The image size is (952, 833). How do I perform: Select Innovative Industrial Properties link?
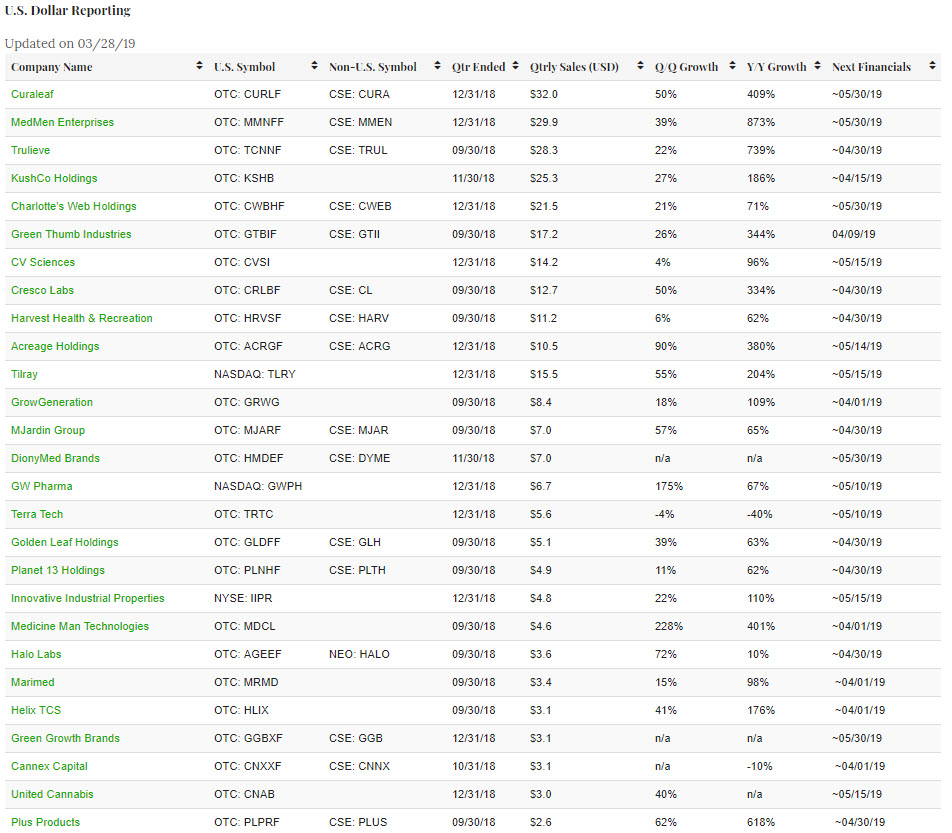87,598
